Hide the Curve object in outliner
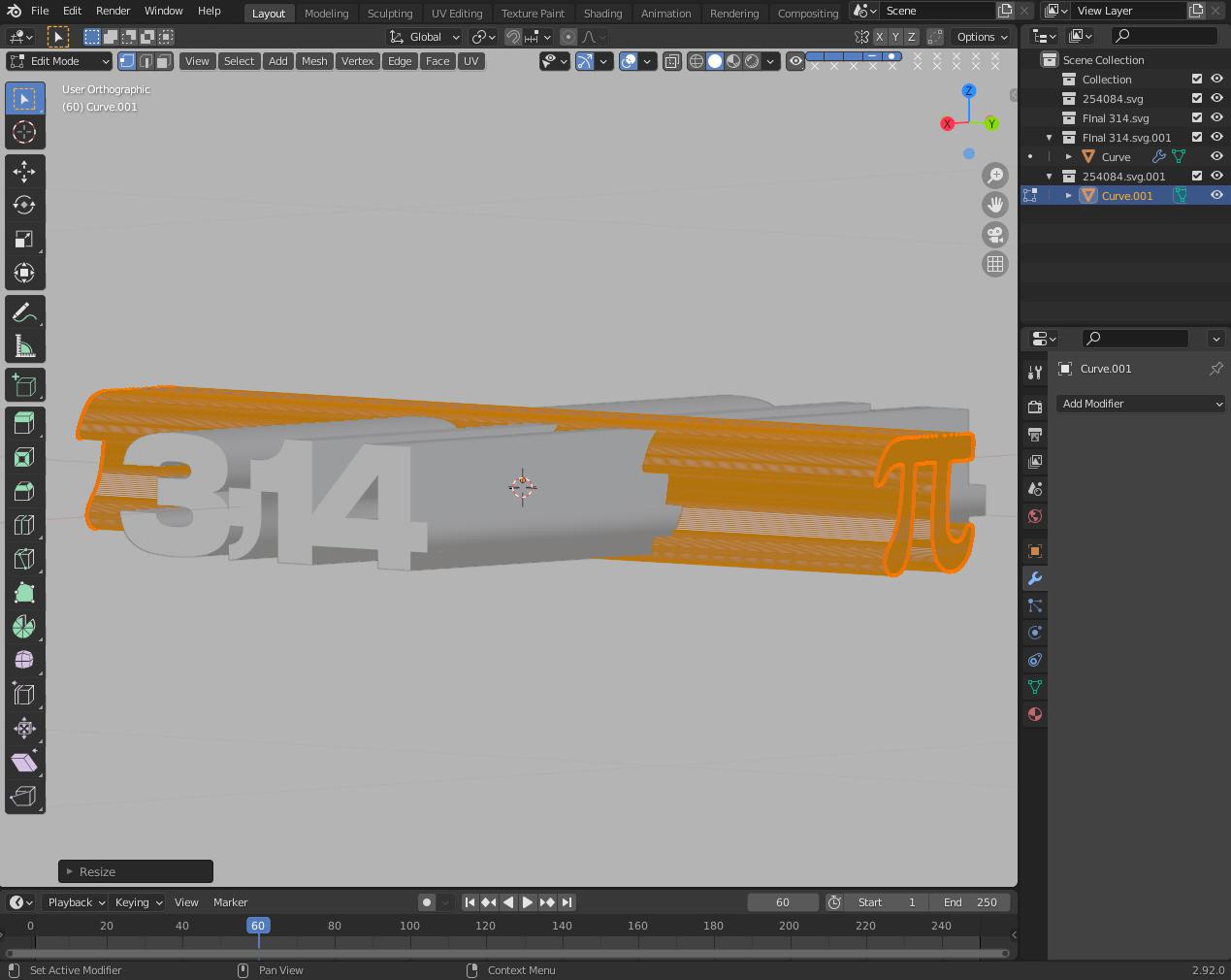This screenshot has width=1231, height=980. point(1216,156)
